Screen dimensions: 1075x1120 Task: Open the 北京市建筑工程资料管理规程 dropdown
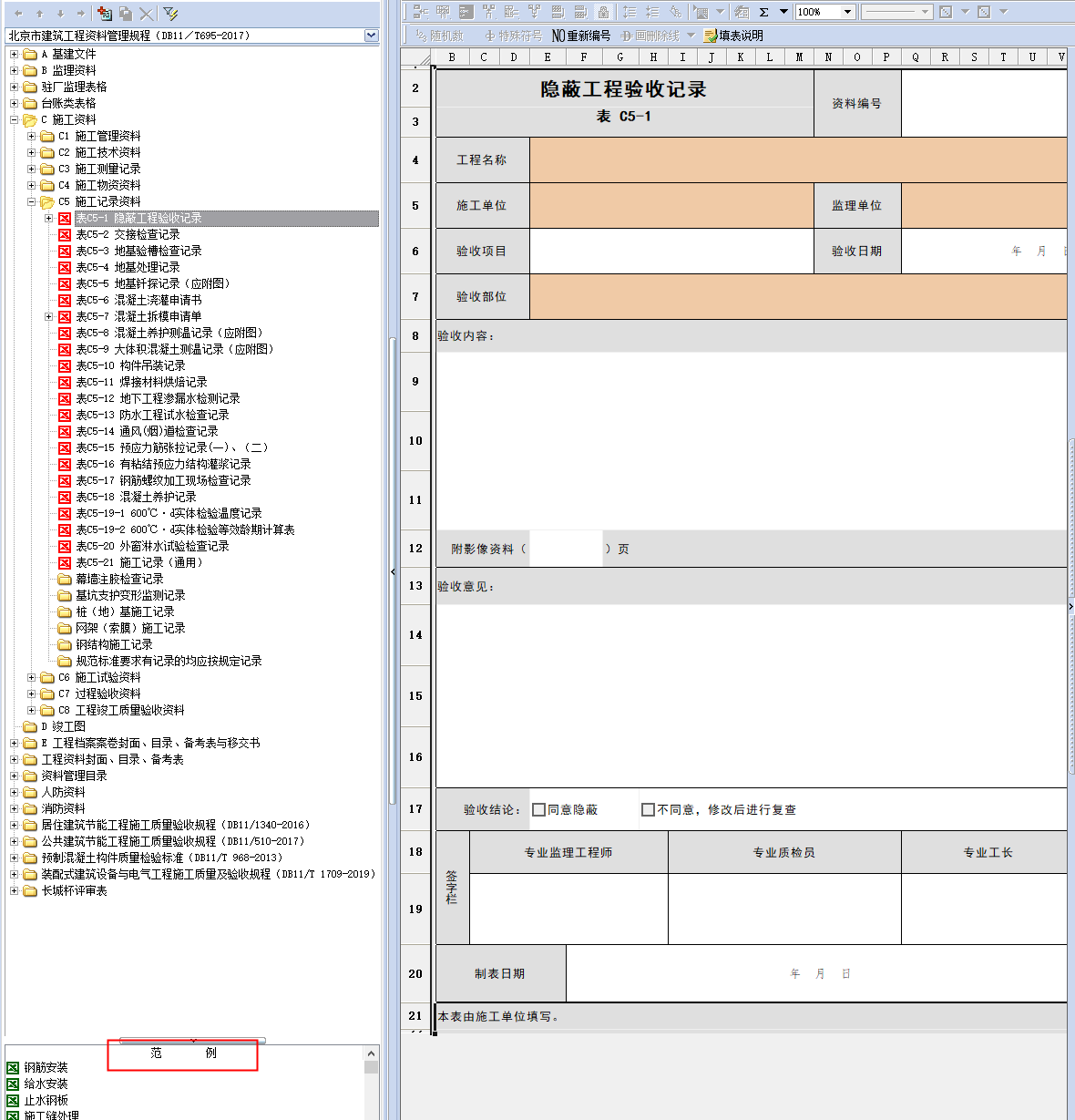click(x=371, y=36)
